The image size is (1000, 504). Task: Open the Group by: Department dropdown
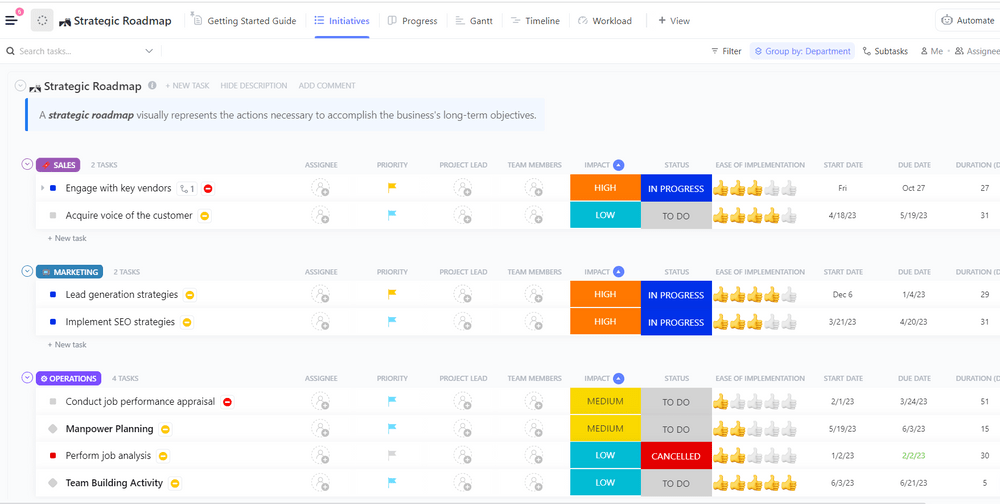802,51
